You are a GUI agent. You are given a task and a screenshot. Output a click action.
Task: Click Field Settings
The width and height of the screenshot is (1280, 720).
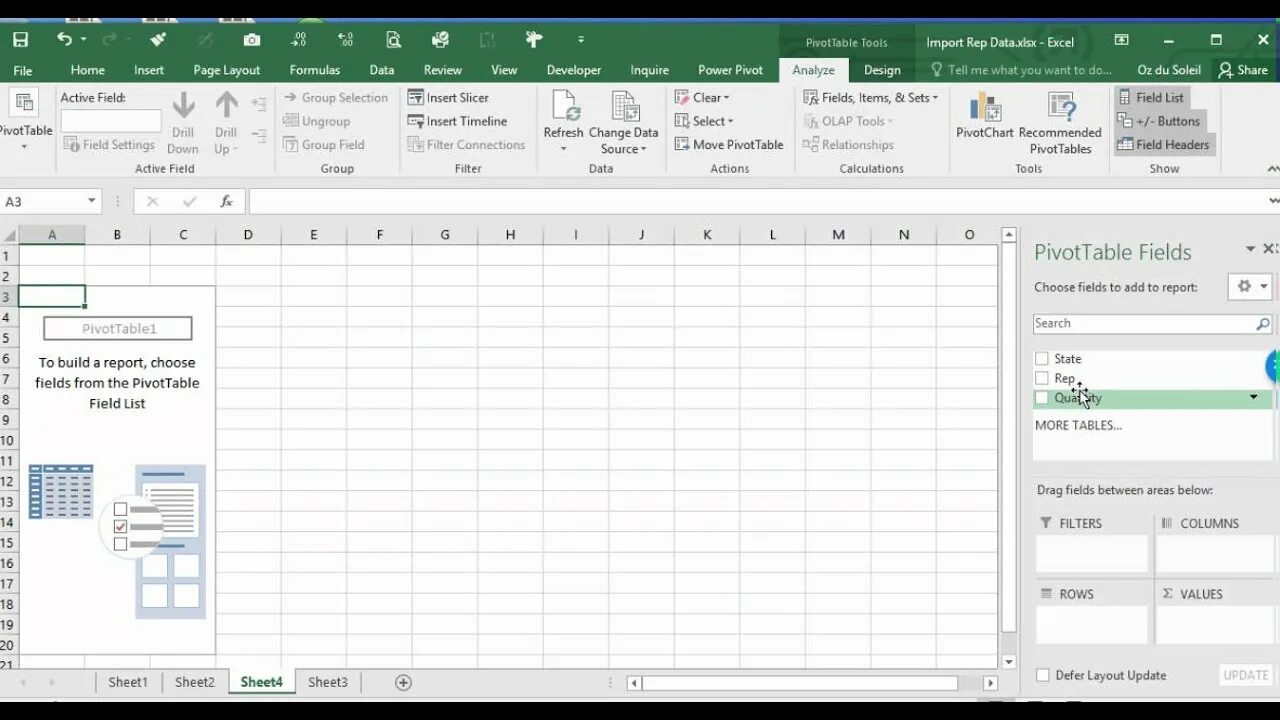109,144
